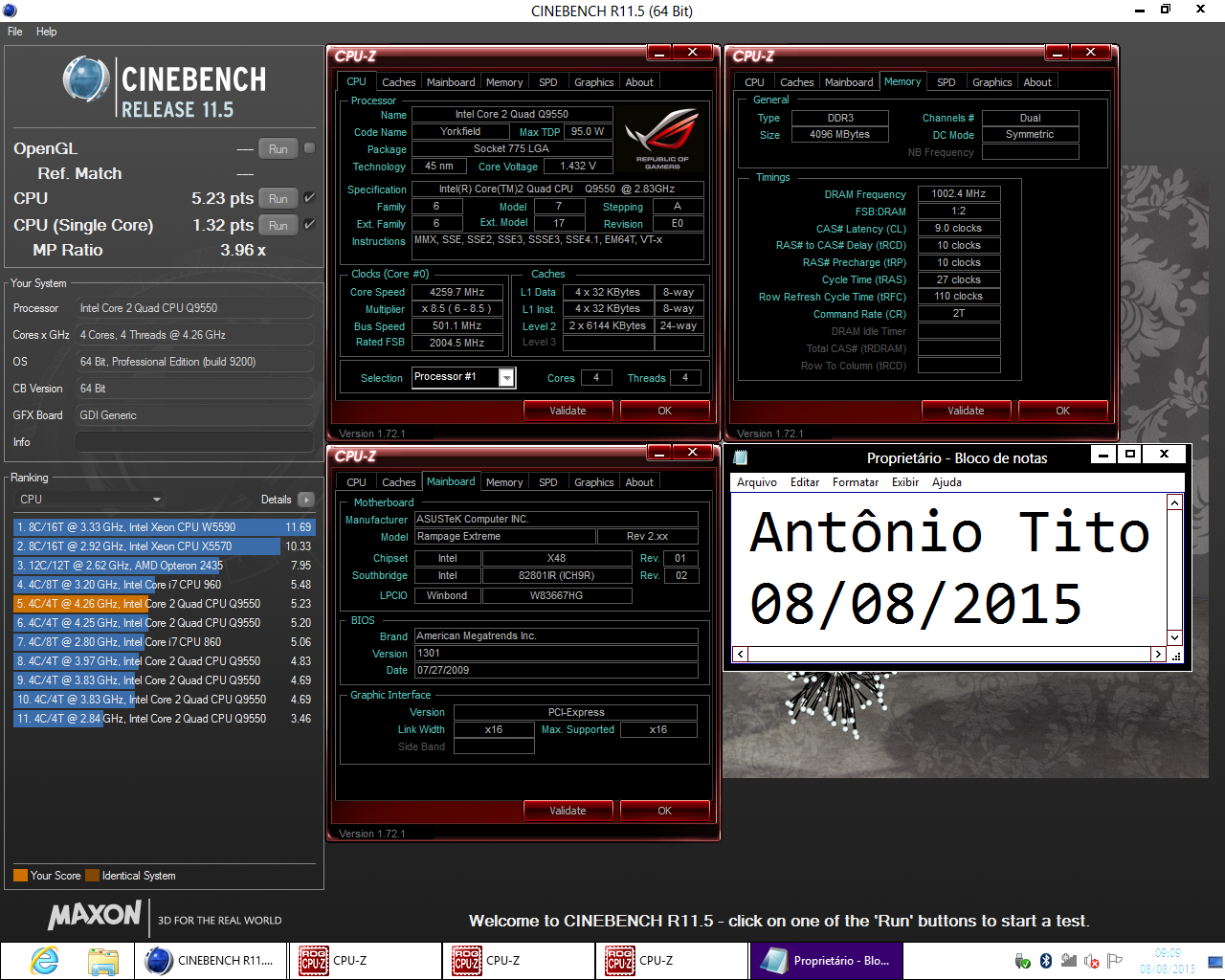This screenshot has width=1225, height=980.
Task: Click the brown Identical System legend swatch
Action: 92,875
